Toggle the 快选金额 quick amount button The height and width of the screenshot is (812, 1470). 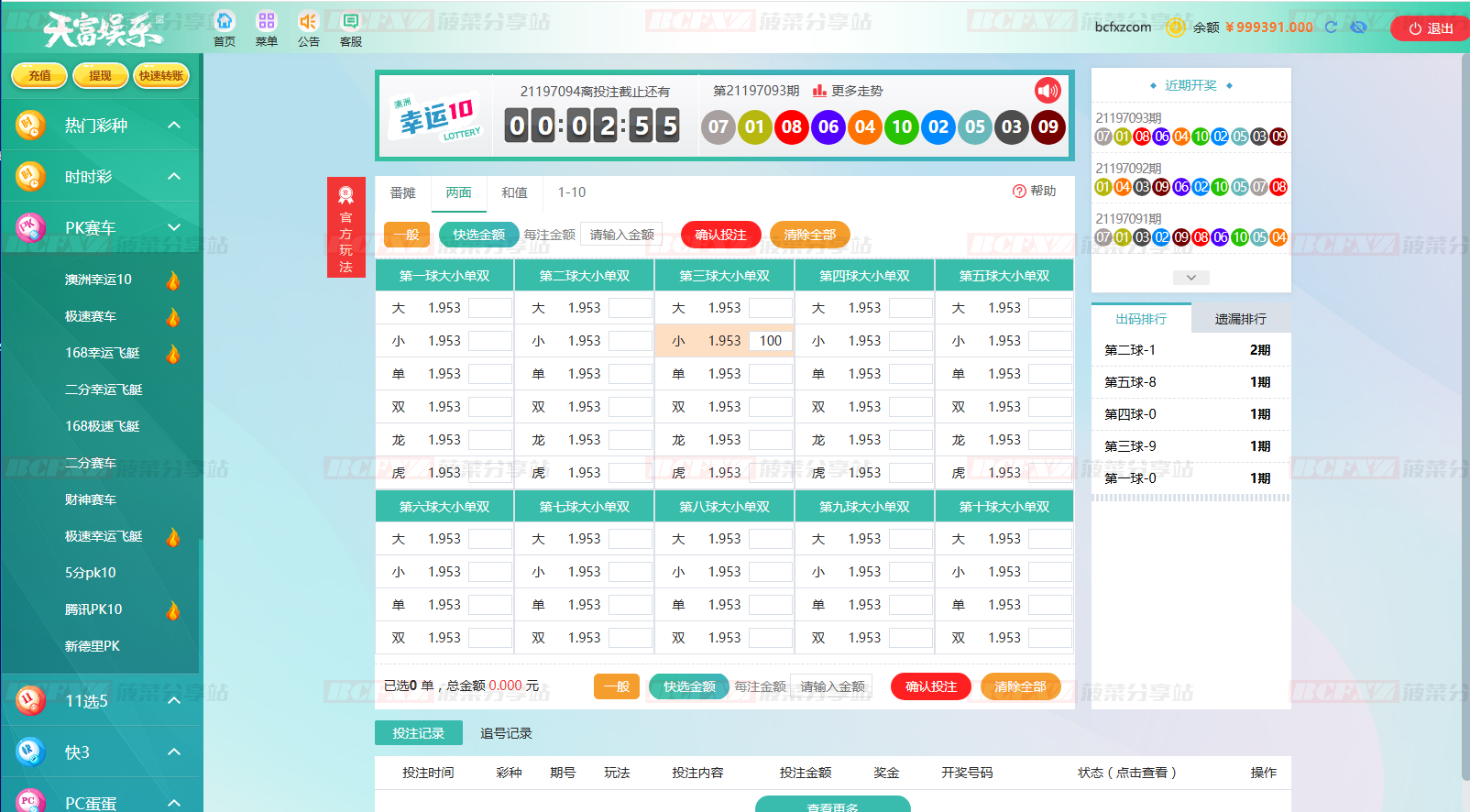coord(478,235)
